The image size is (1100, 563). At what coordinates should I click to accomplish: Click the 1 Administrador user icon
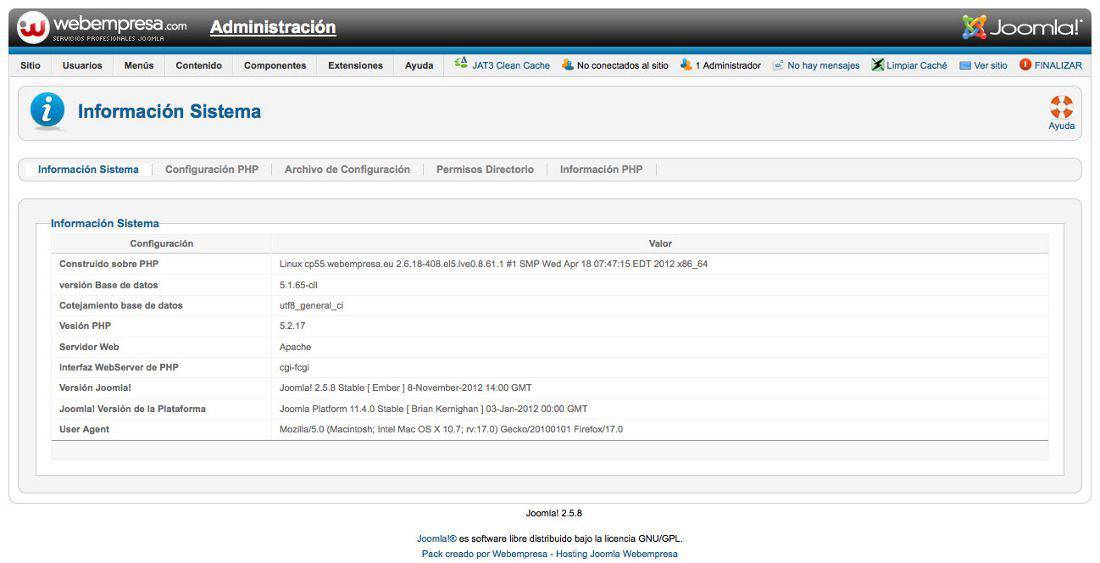click(686, 65)
